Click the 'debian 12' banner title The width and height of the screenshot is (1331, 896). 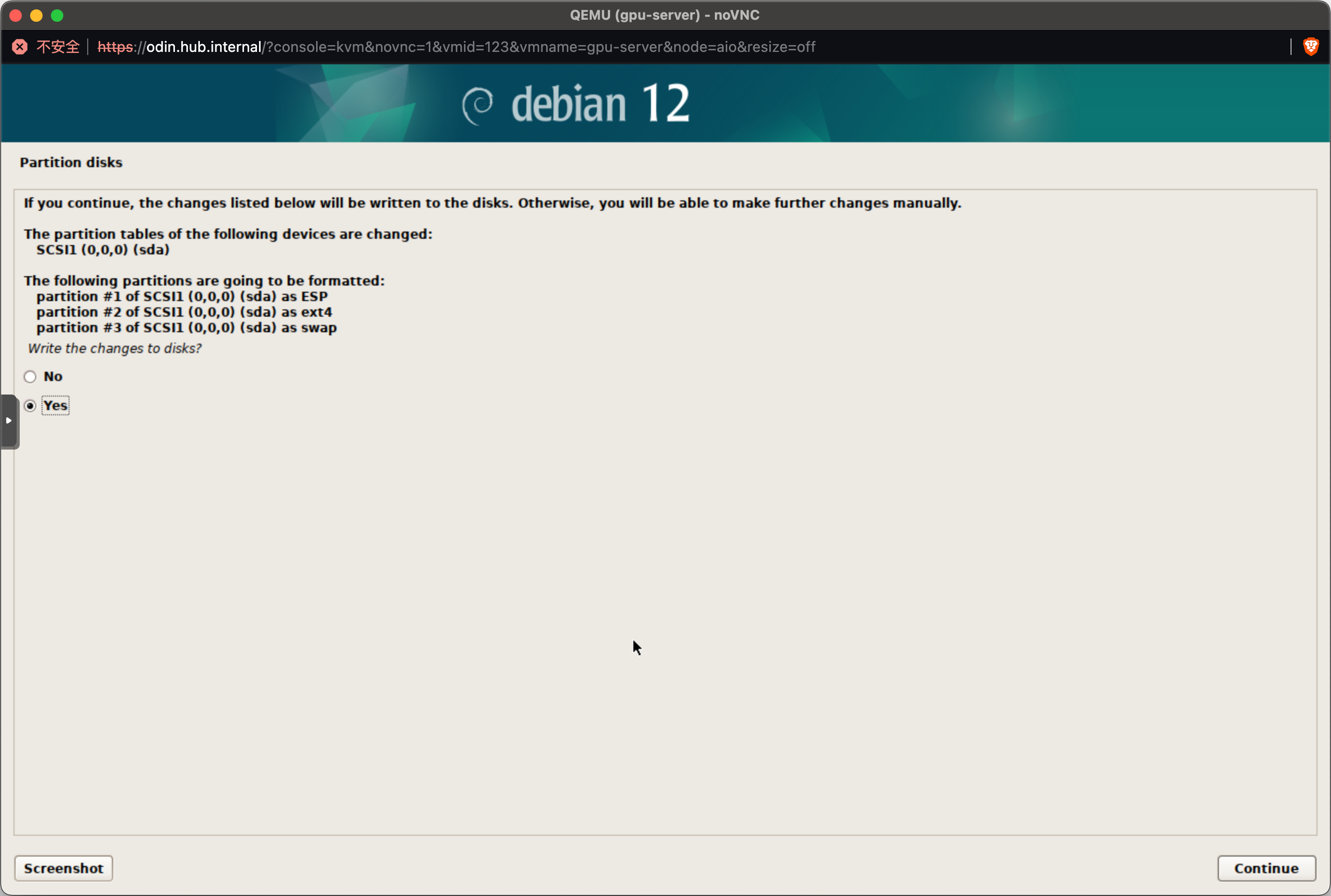coord(601,103)
